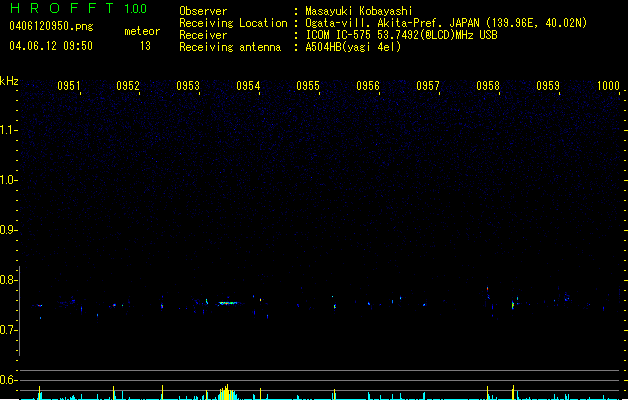629x400 pixels.
Task: Select the filename 0406120950.png
Action: click(51, 26)
